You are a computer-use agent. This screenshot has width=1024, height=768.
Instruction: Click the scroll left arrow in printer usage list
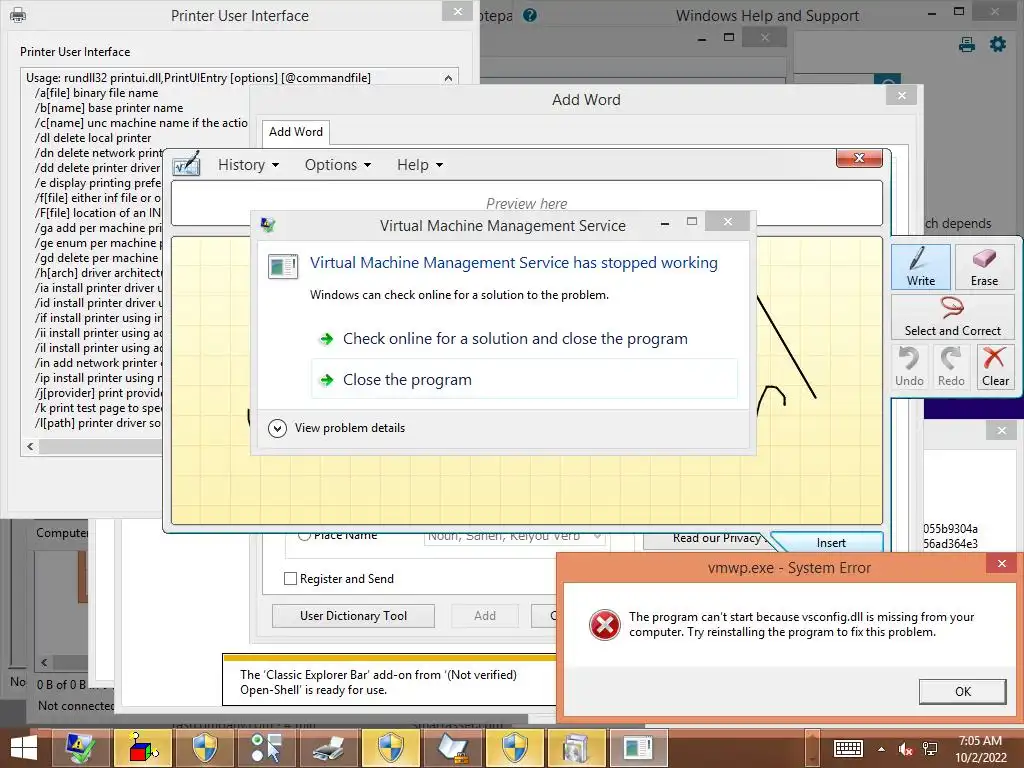click(x=30, y=446)
